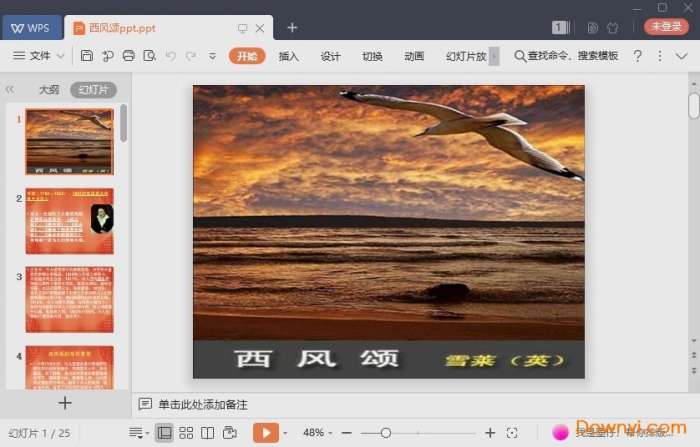The height and width of the screenshot is (447, 700).
Task: Select slide 3 thumbnail
Action: pyautogui.click(x=70, y=300)
